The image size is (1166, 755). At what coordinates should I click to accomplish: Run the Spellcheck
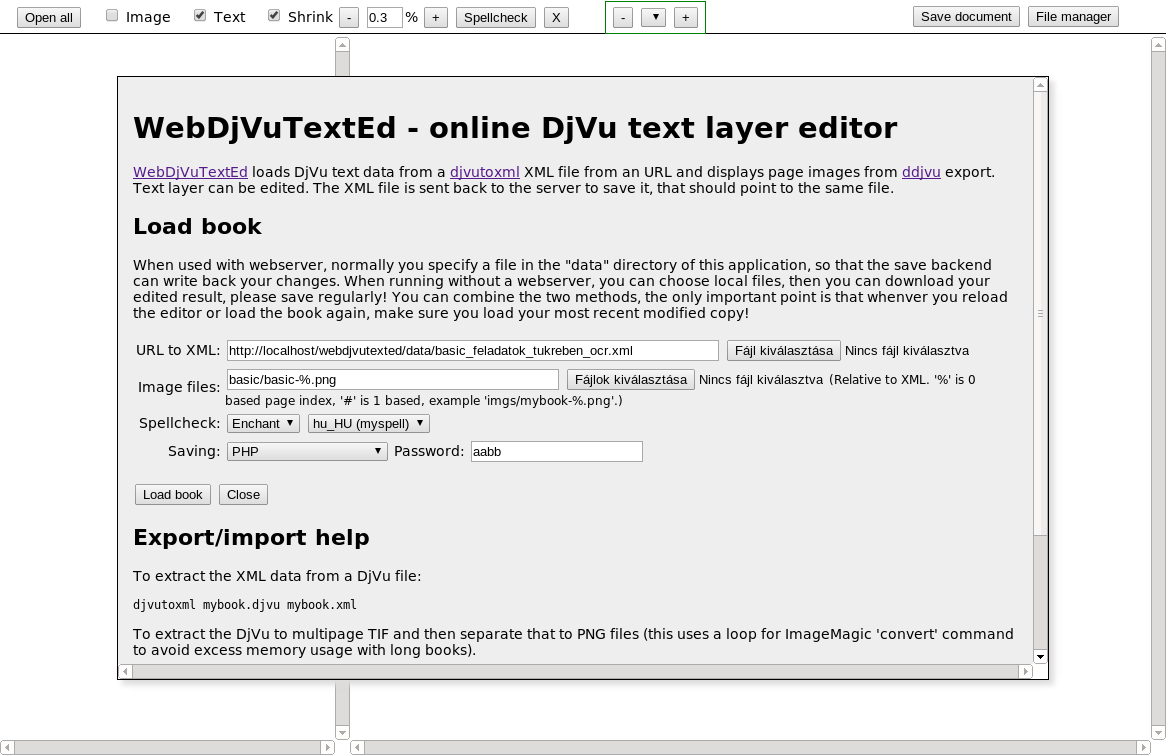pyautogui.click(x=495, y=17)
